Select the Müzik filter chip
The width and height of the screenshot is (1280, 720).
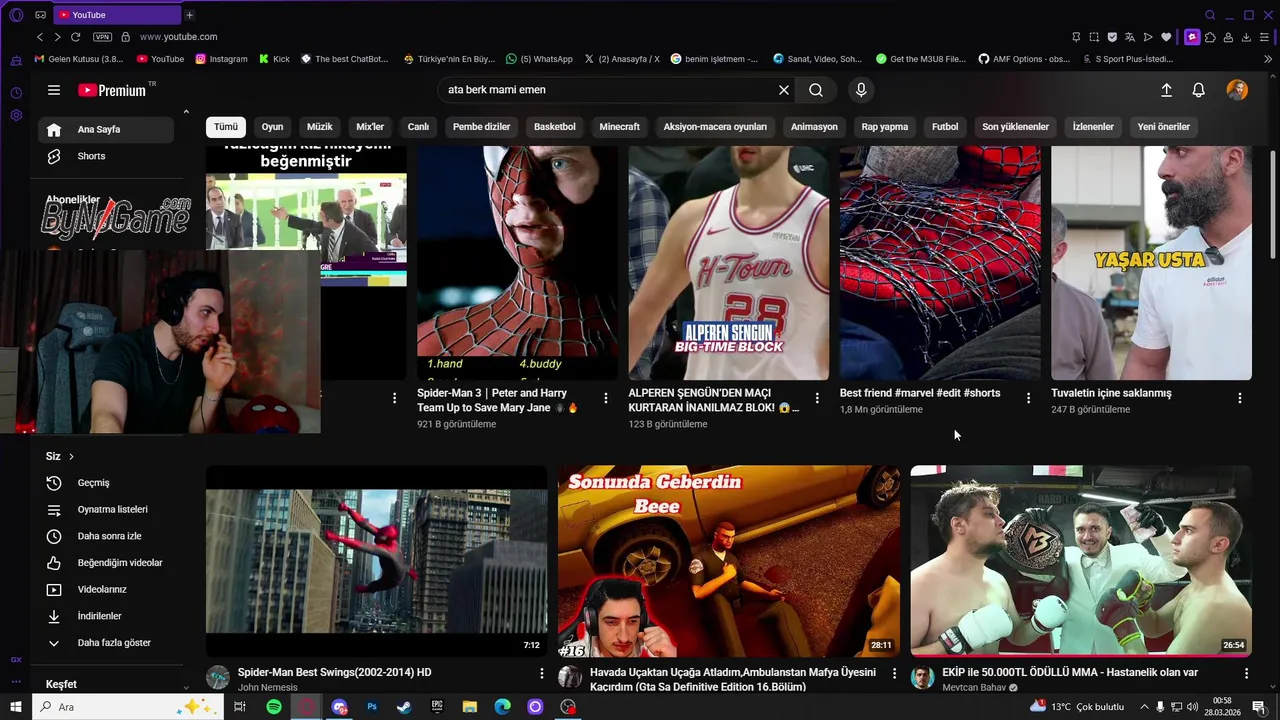click(x=319, y=127)
